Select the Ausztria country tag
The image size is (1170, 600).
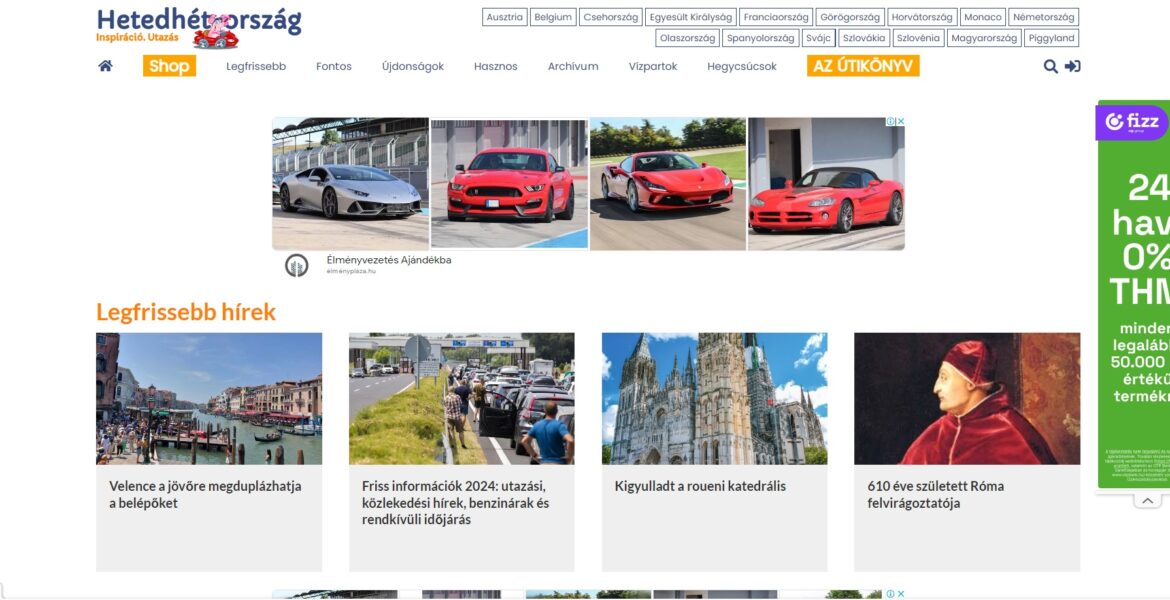click(504, 17)
